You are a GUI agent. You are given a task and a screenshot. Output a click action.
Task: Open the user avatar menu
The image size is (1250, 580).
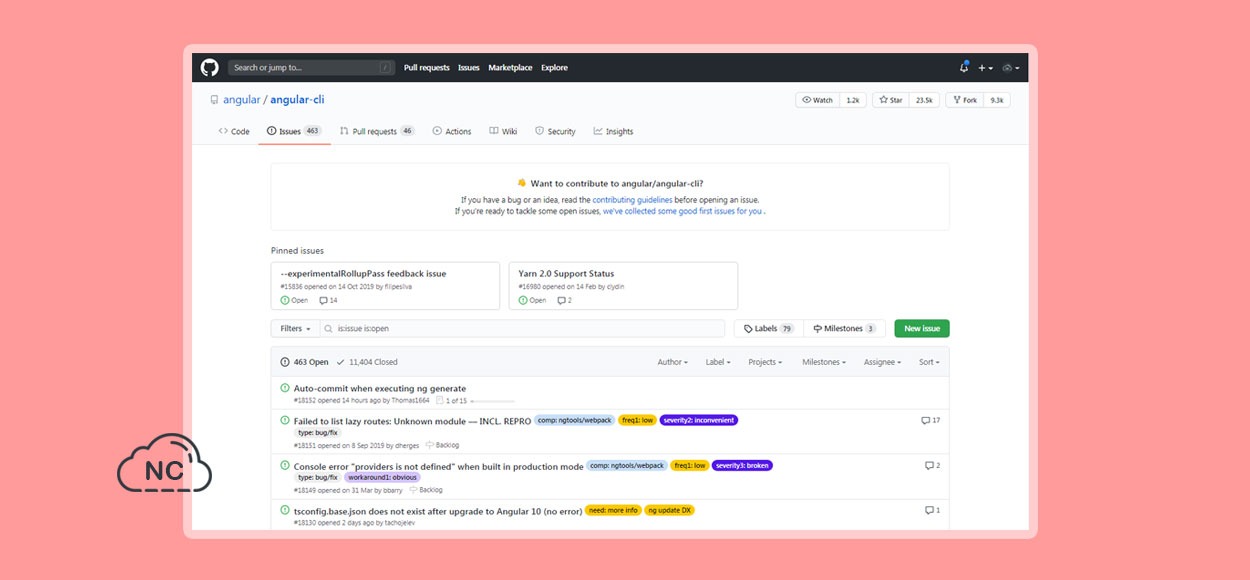tap(1011, 68)
